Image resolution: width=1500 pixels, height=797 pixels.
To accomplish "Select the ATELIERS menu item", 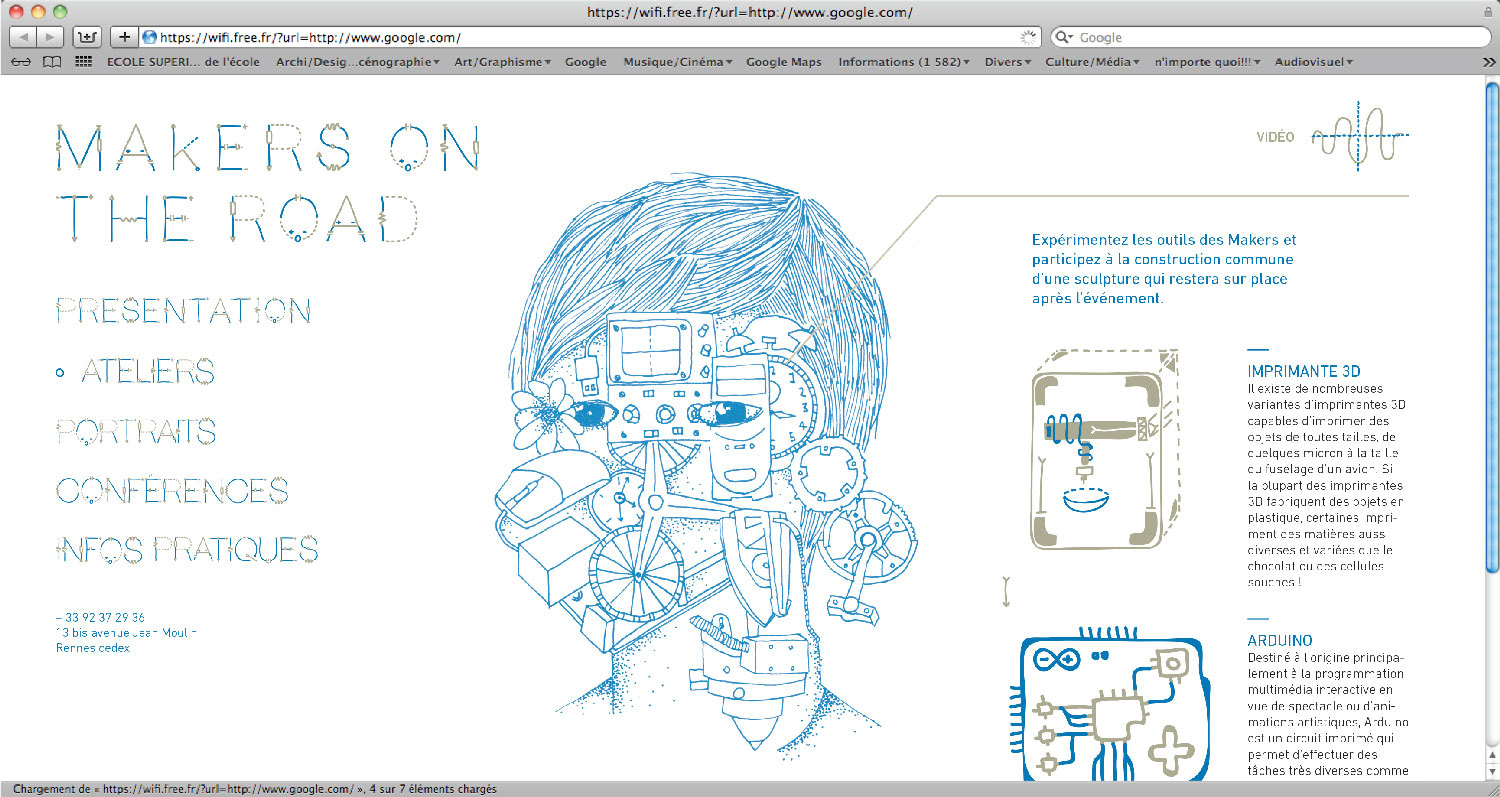I will 147,372.
